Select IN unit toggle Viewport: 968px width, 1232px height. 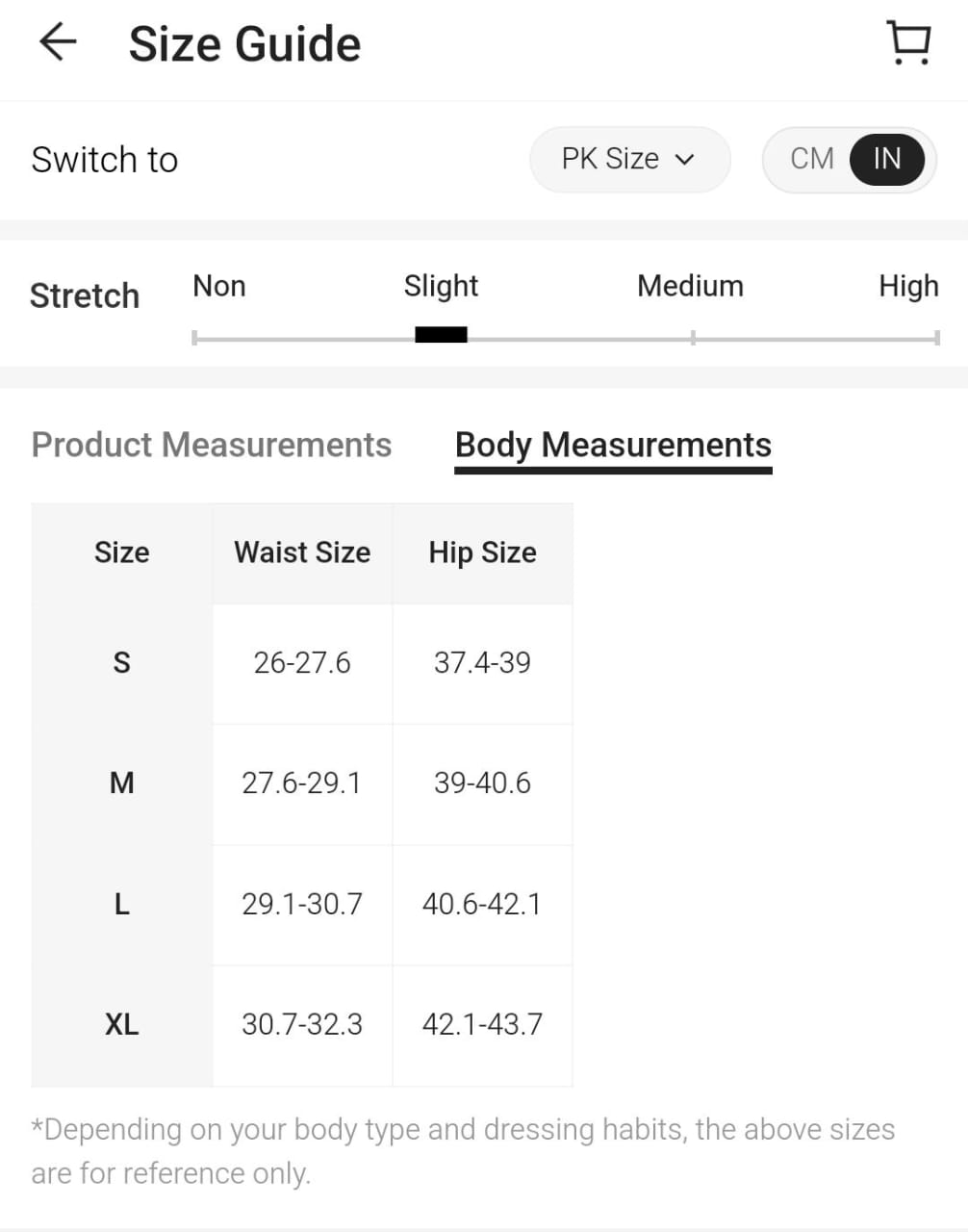pos(887,159)
